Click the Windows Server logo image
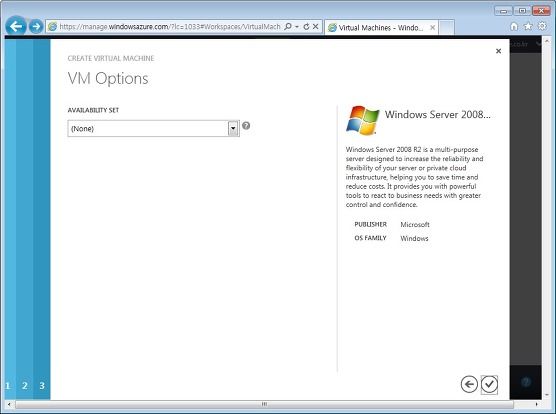556x414 pixels. pos(362,120)
